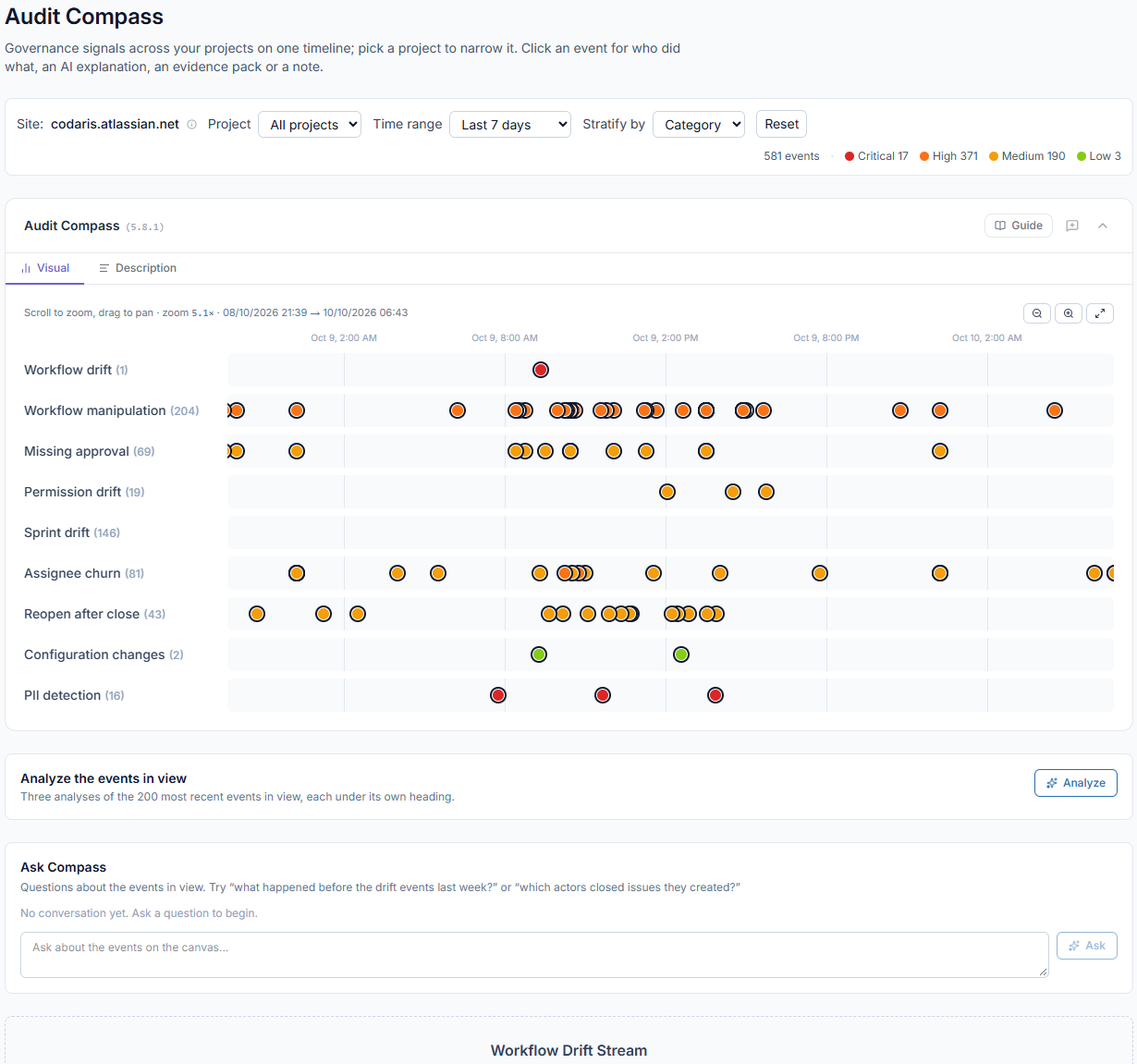
Task: Click the info icon next to site name
Action: point(191,125)
